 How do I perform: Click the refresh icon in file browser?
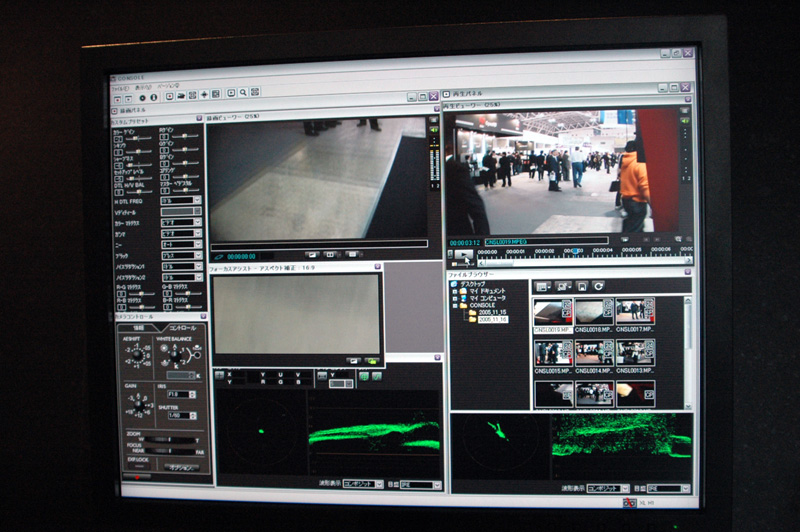(598, 287)
